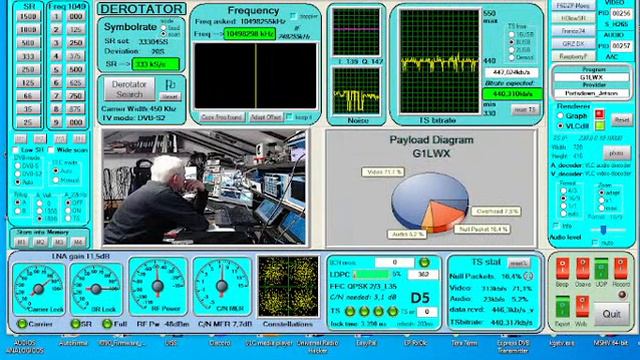Click the green SR status LED
The width and height of the screenshot is (640, 360).
(x=75, y=324)
